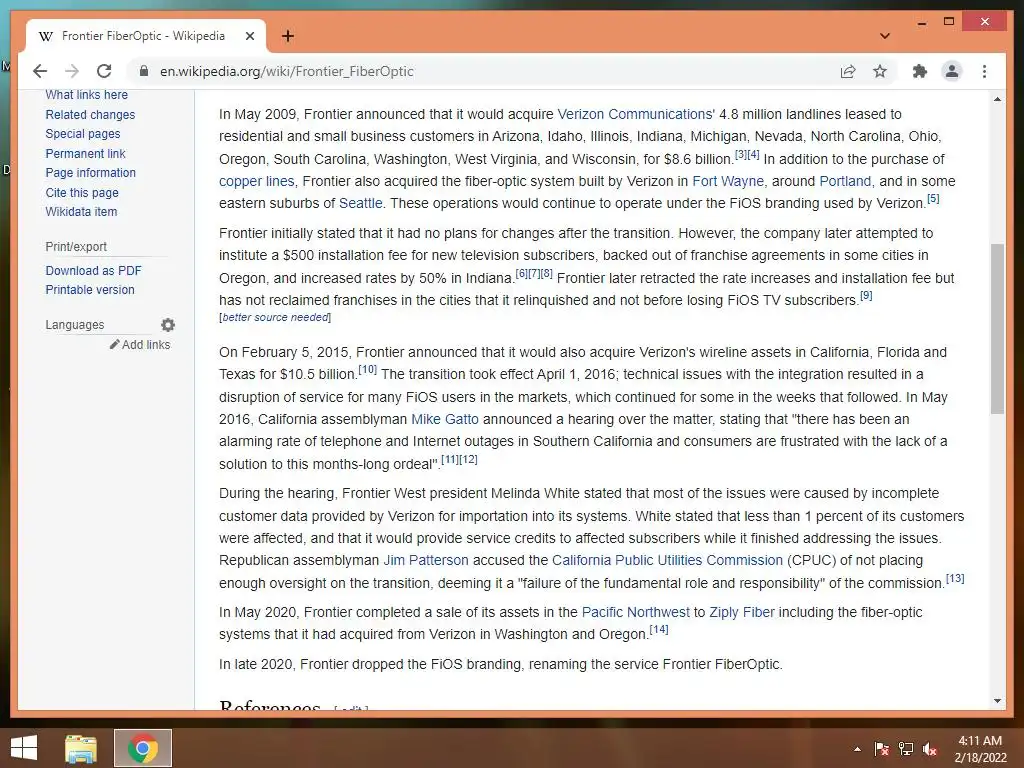This screenshot has height=768, width=1024.
Task: Follow the copper lines link
Action: click(257, 181)
